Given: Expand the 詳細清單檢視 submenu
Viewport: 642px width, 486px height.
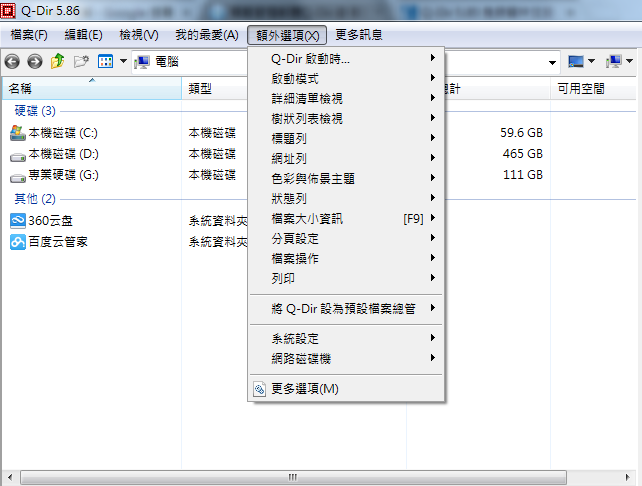Looking at the screenshot, I should click(x=346, y=98).
